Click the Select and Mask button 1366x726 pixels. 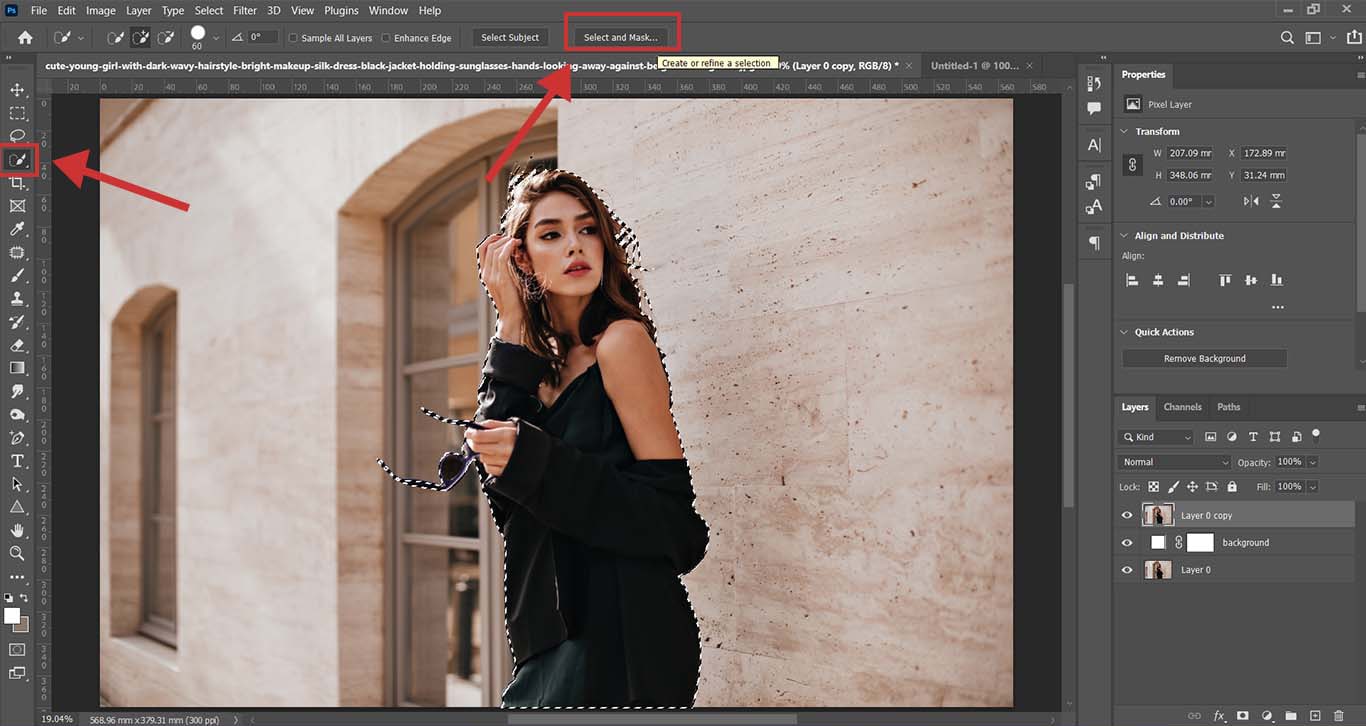(621, 38)
